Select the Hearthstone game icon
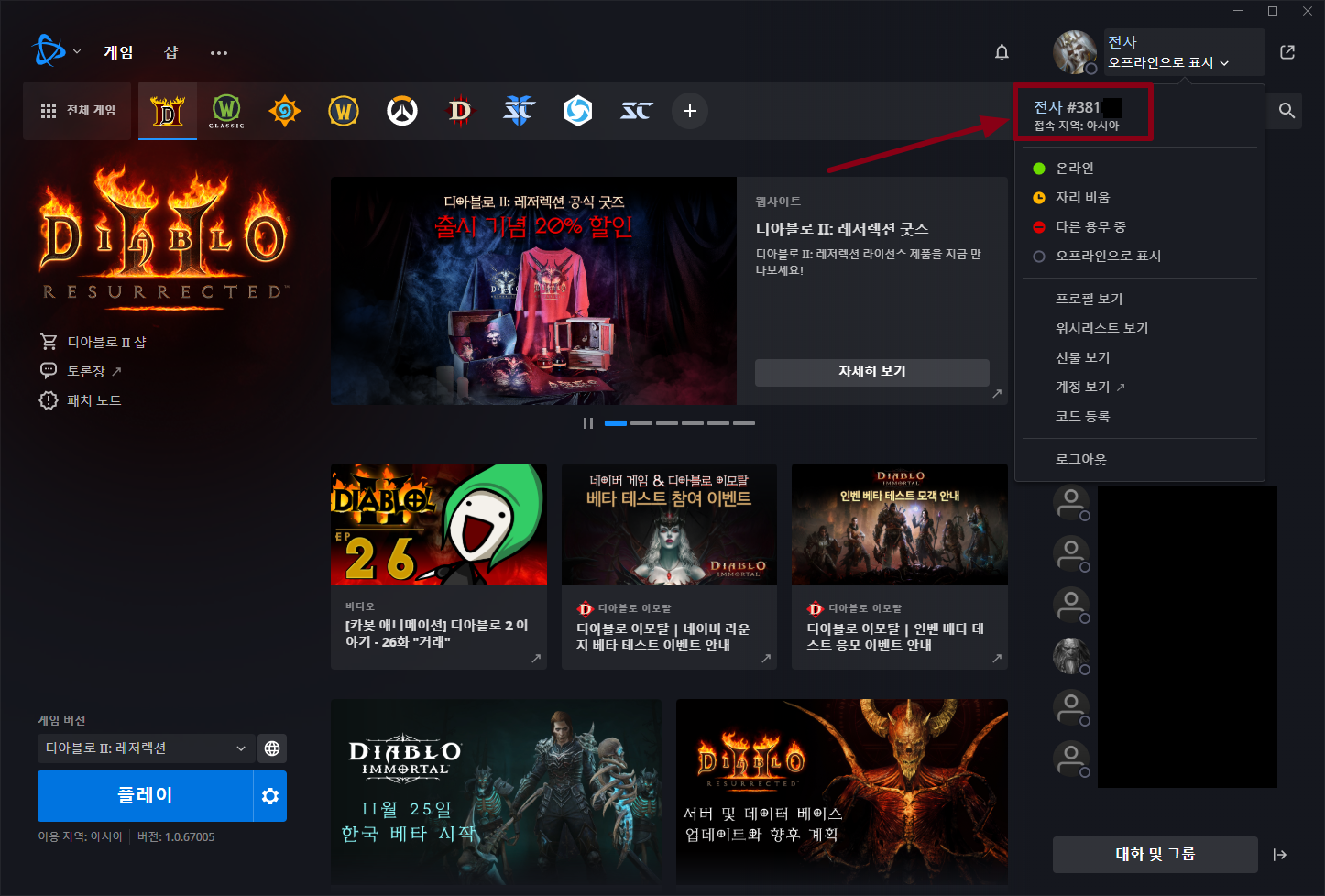 (x=285, y=111)
